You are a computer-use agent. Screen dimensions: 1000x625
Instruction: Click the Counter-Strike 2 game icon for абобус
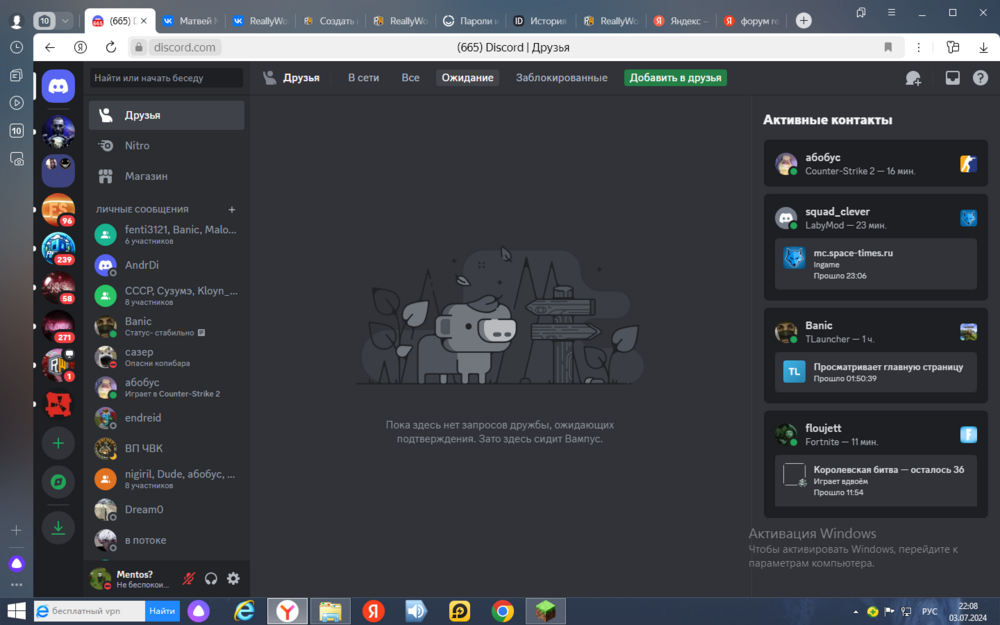click(x=968, y=164)
